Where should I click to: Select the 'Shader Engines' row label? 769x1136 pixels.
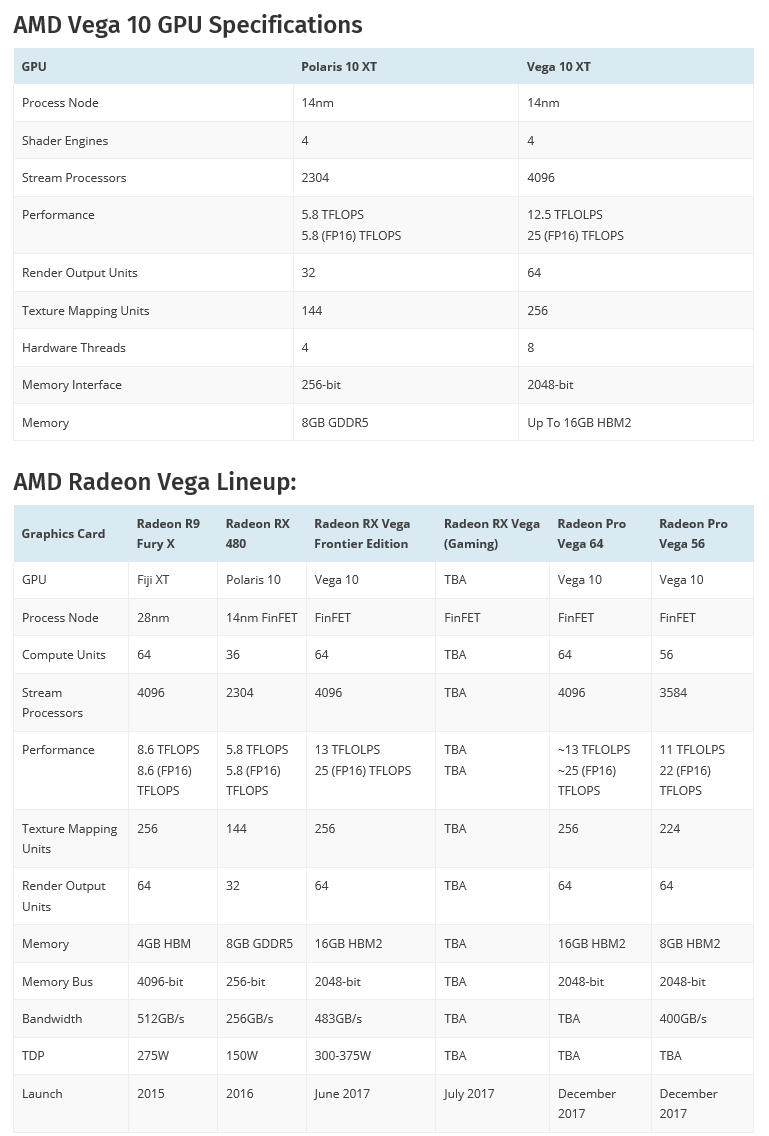(x=65, y=141)
